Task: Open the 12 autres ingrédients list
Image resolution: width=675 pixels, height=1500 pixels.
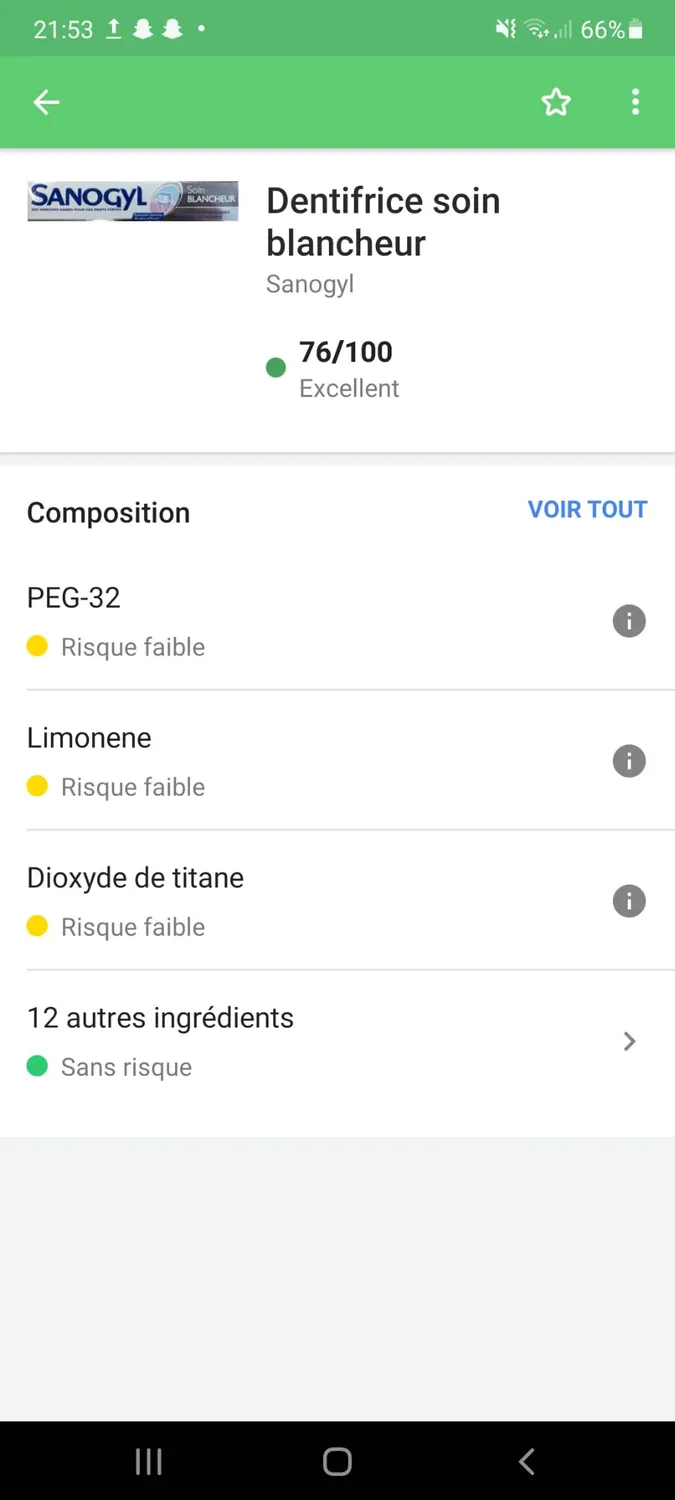Action: (x=337, y=1041)
